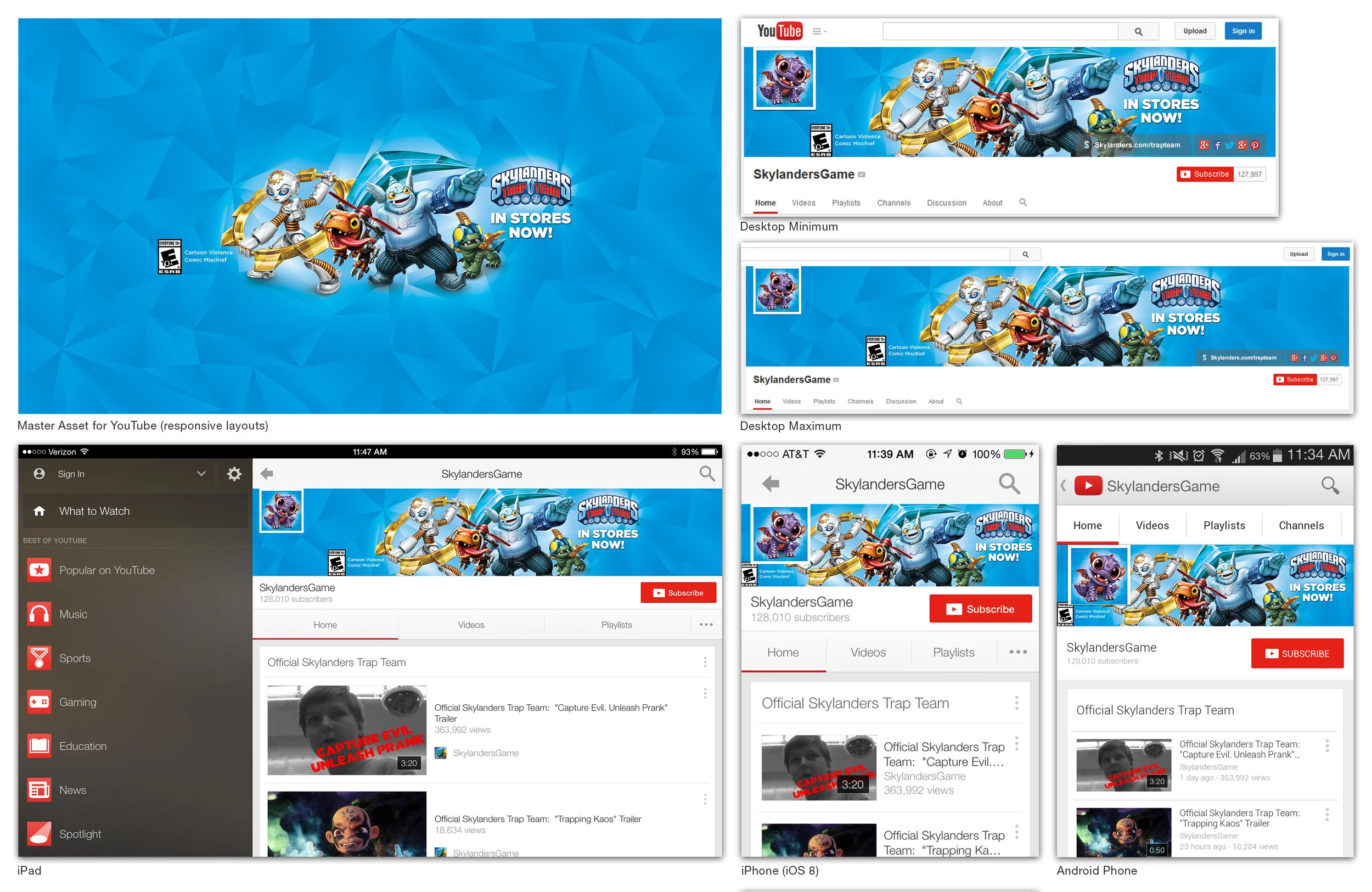Open more tabs ellipsis on iPad
Image resolution: width=1372 pixels, height=892 pixels.
(706, 625)
